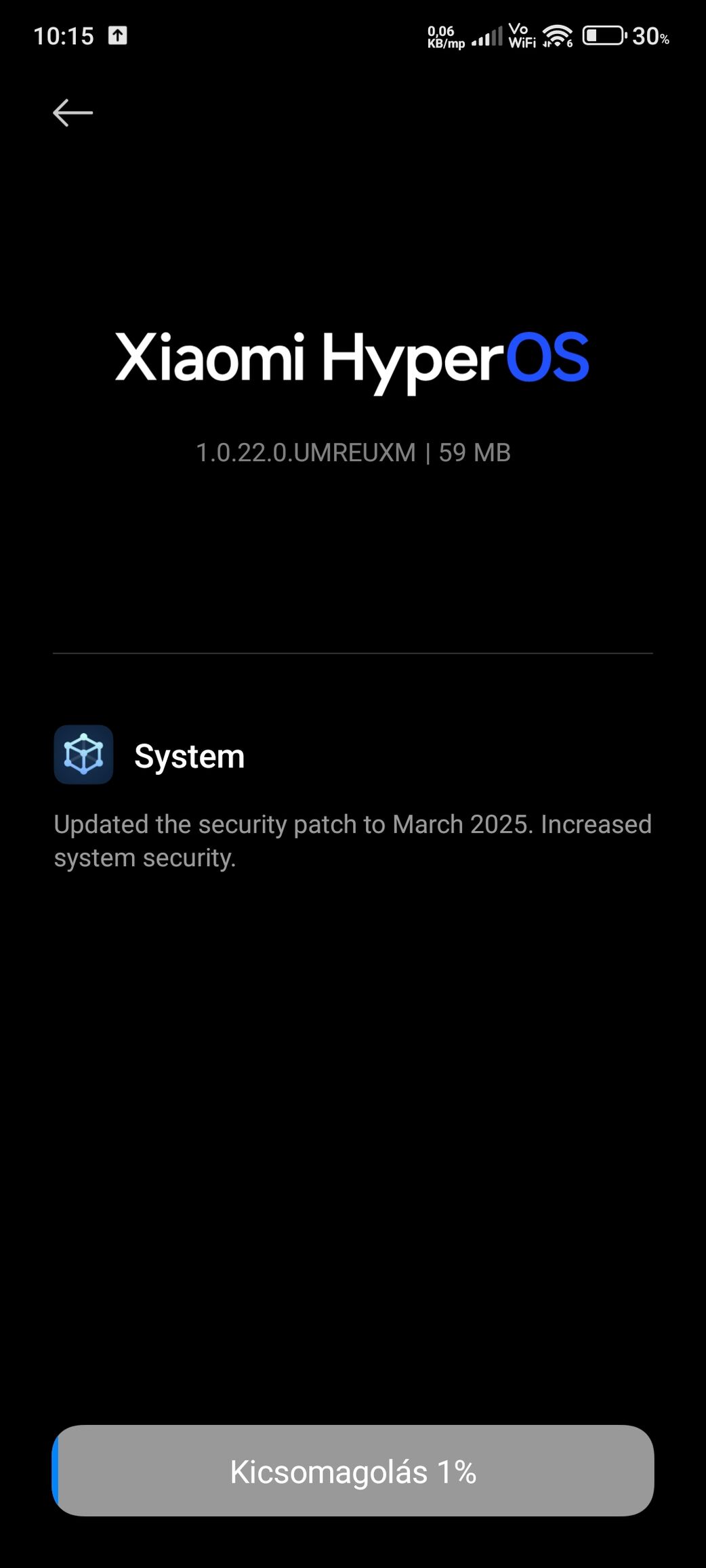Tap the cellular signal bars icon

(x=487, y=36)
